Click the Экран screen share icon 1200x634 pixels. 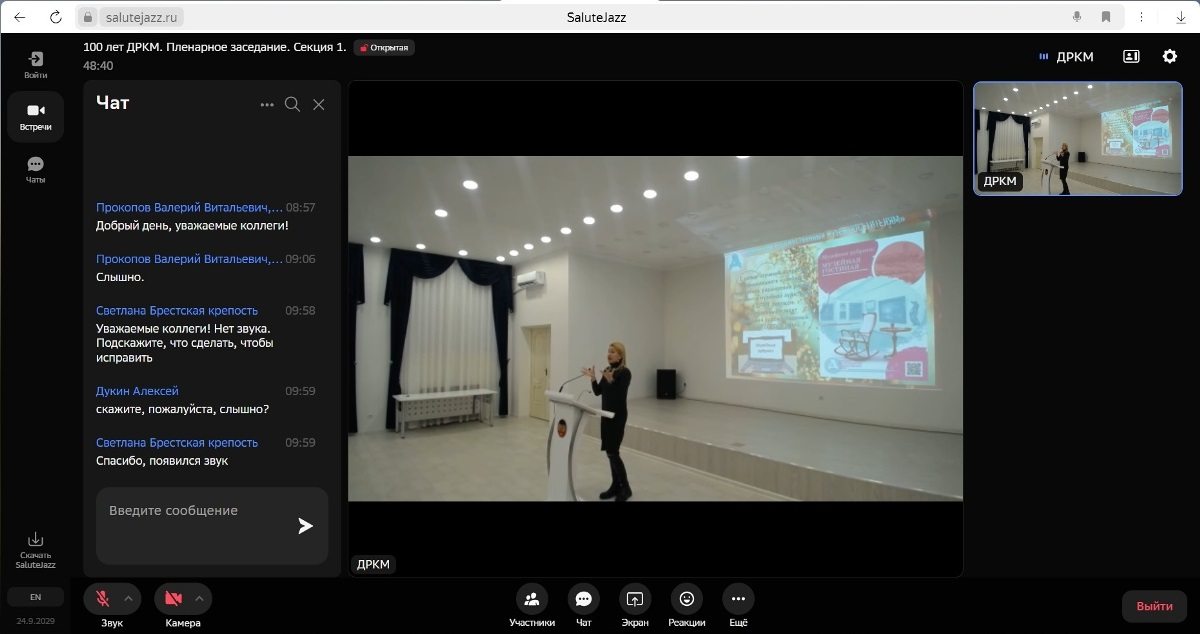635,599
